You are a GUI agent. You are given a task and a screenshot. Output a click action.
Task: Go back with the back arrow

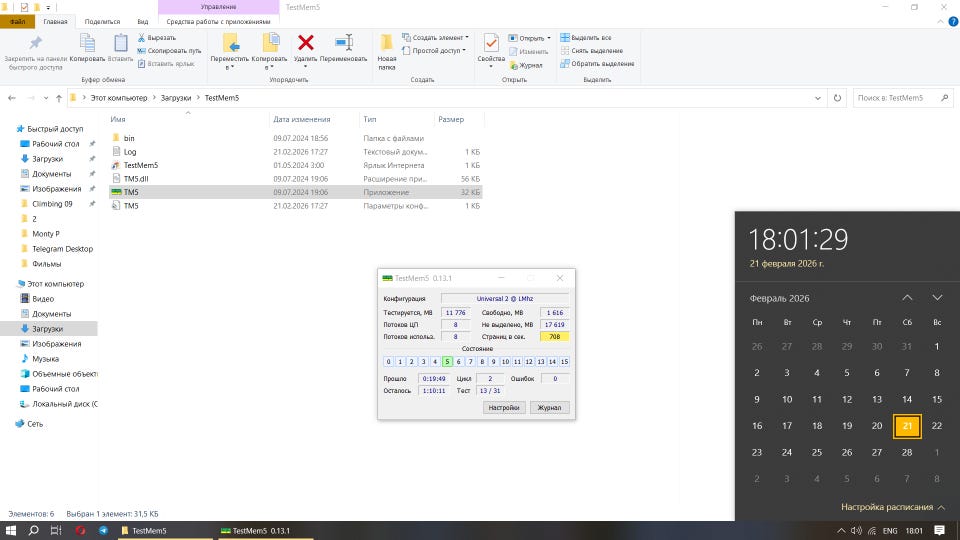[x=12, y=98]
